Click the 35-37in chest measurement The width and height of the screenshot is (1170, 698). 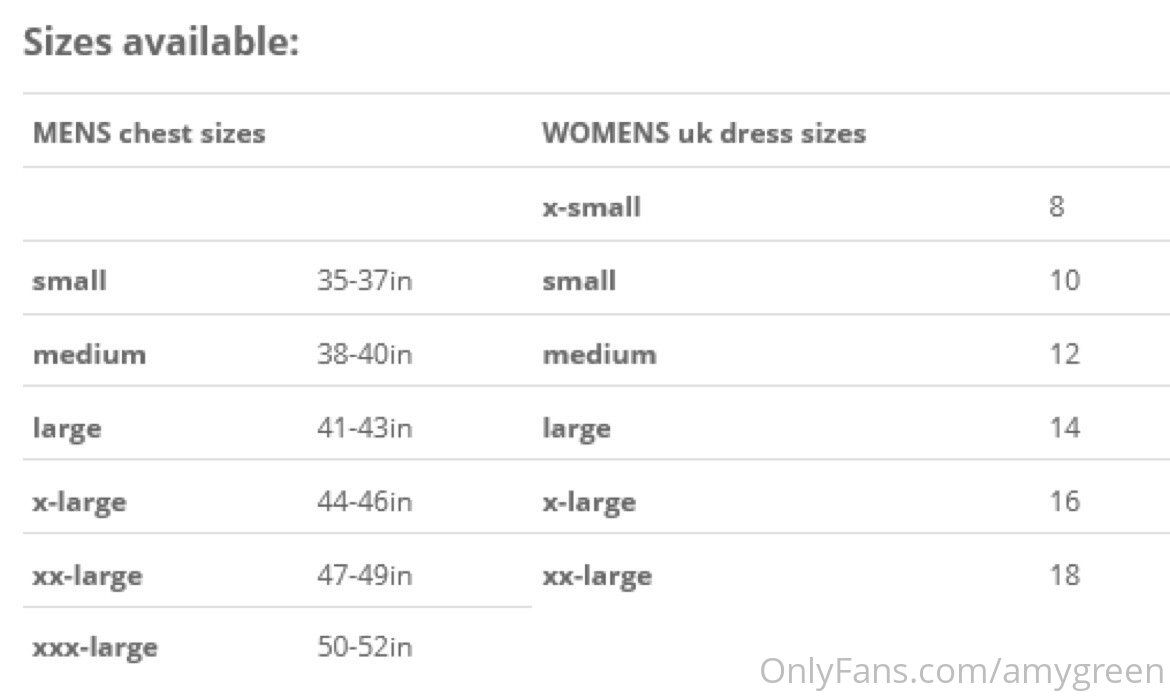(x=364, y=281)
